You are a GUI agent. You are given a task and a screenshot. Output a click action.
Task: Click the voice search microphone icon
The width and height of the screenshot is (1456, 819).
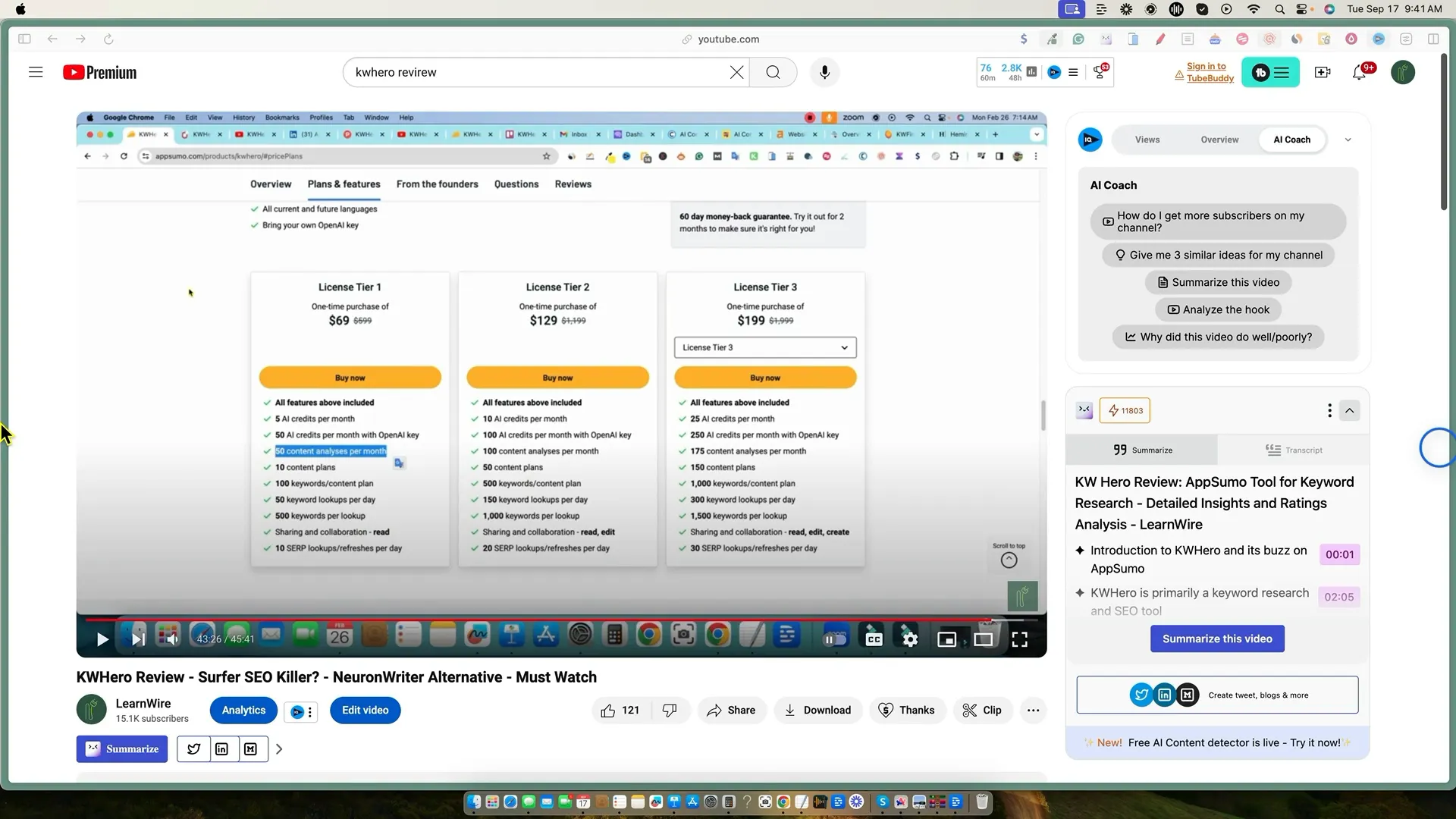click(x=824, y=72)
